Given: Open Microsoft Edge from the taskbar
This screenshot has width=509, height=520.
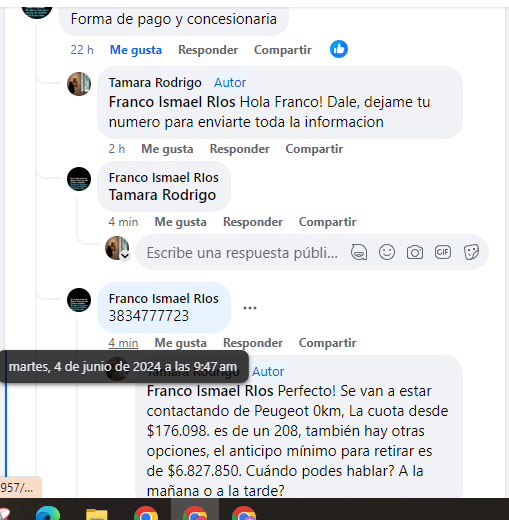Looking at the screenshot, I should coord(48,513).
